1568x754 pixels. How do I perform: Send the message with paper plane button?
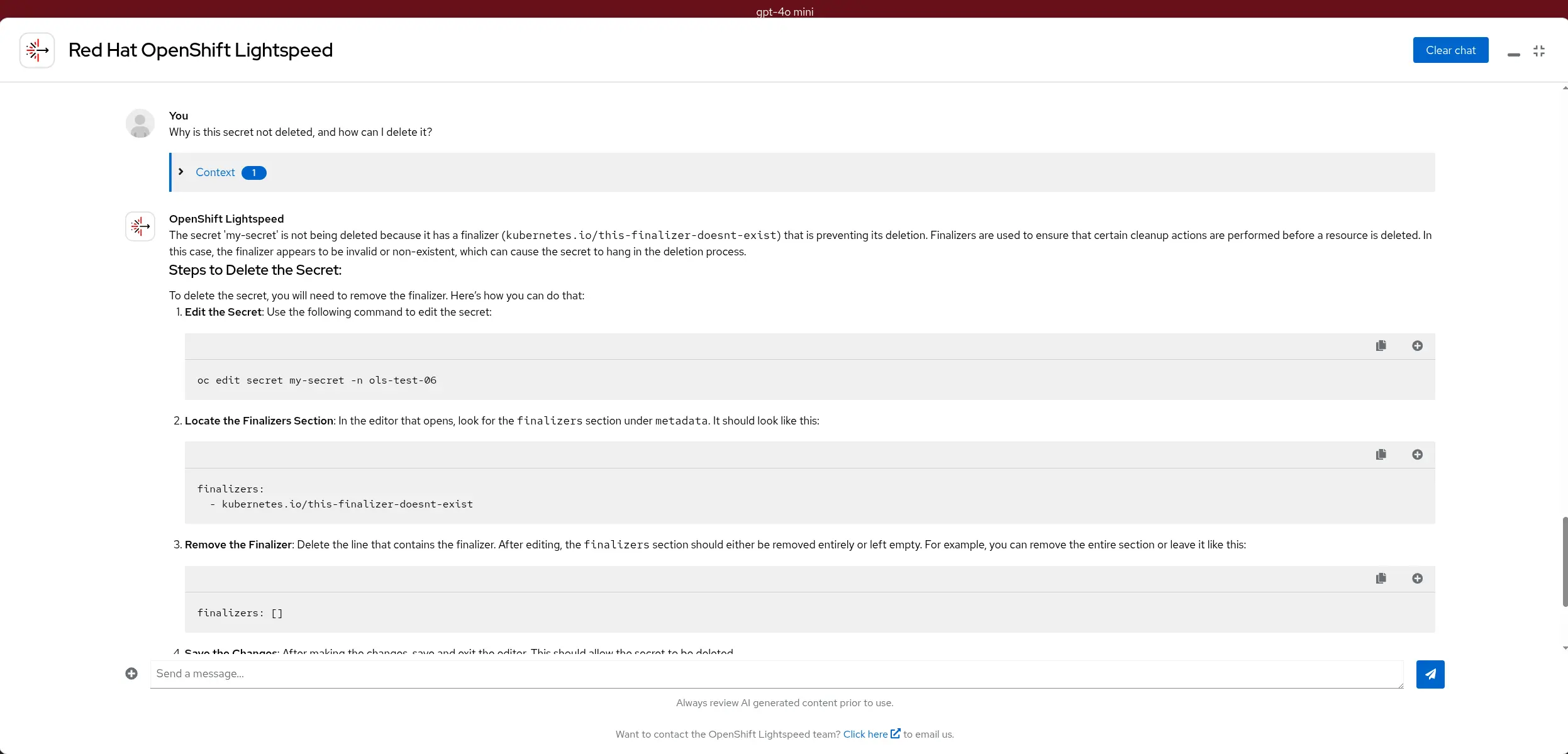(1430, 674)
